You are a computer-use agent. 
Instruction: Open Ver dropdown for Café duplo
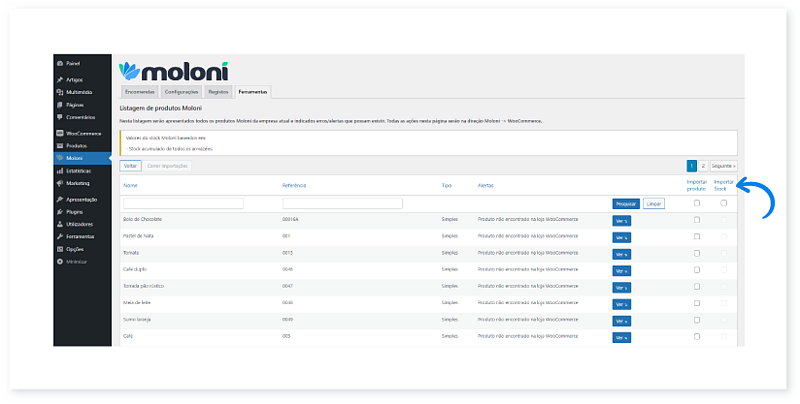(621, 271)
